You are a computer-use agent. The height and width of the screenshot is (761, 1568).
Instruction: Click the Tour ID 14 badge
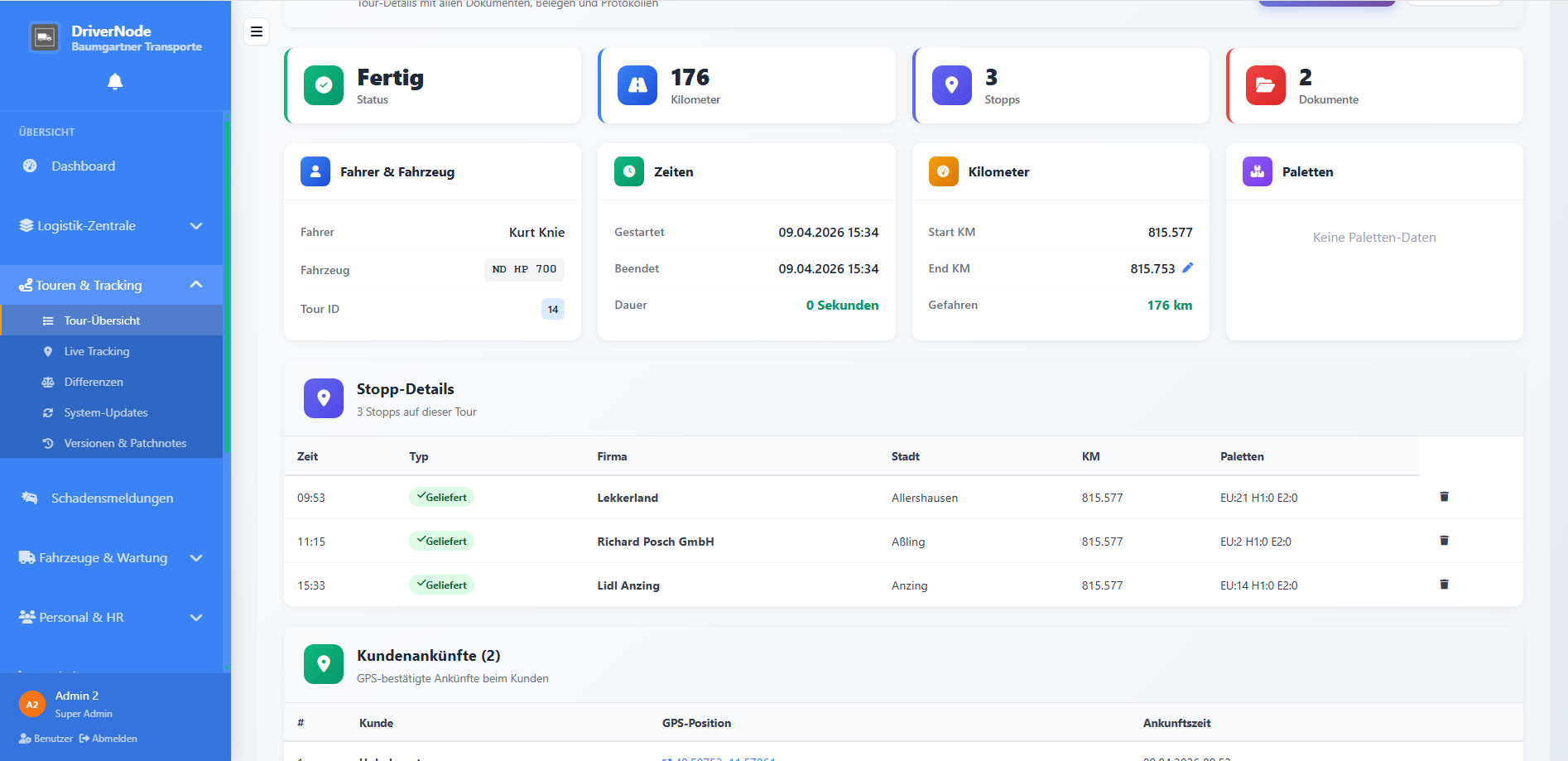click(552, 309)
